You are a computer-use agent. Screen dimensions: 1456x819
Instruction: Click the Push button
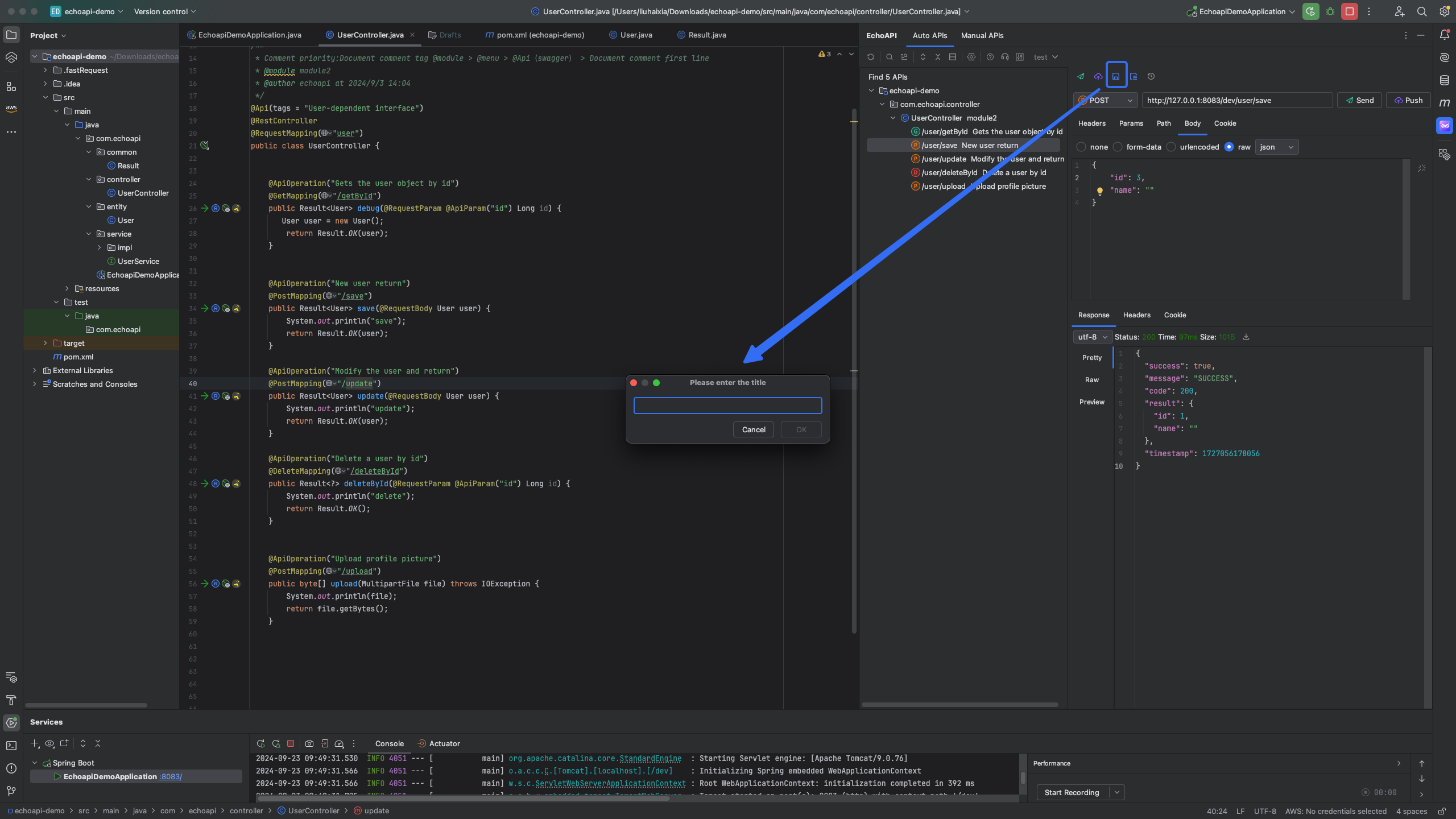[1408, 100]
